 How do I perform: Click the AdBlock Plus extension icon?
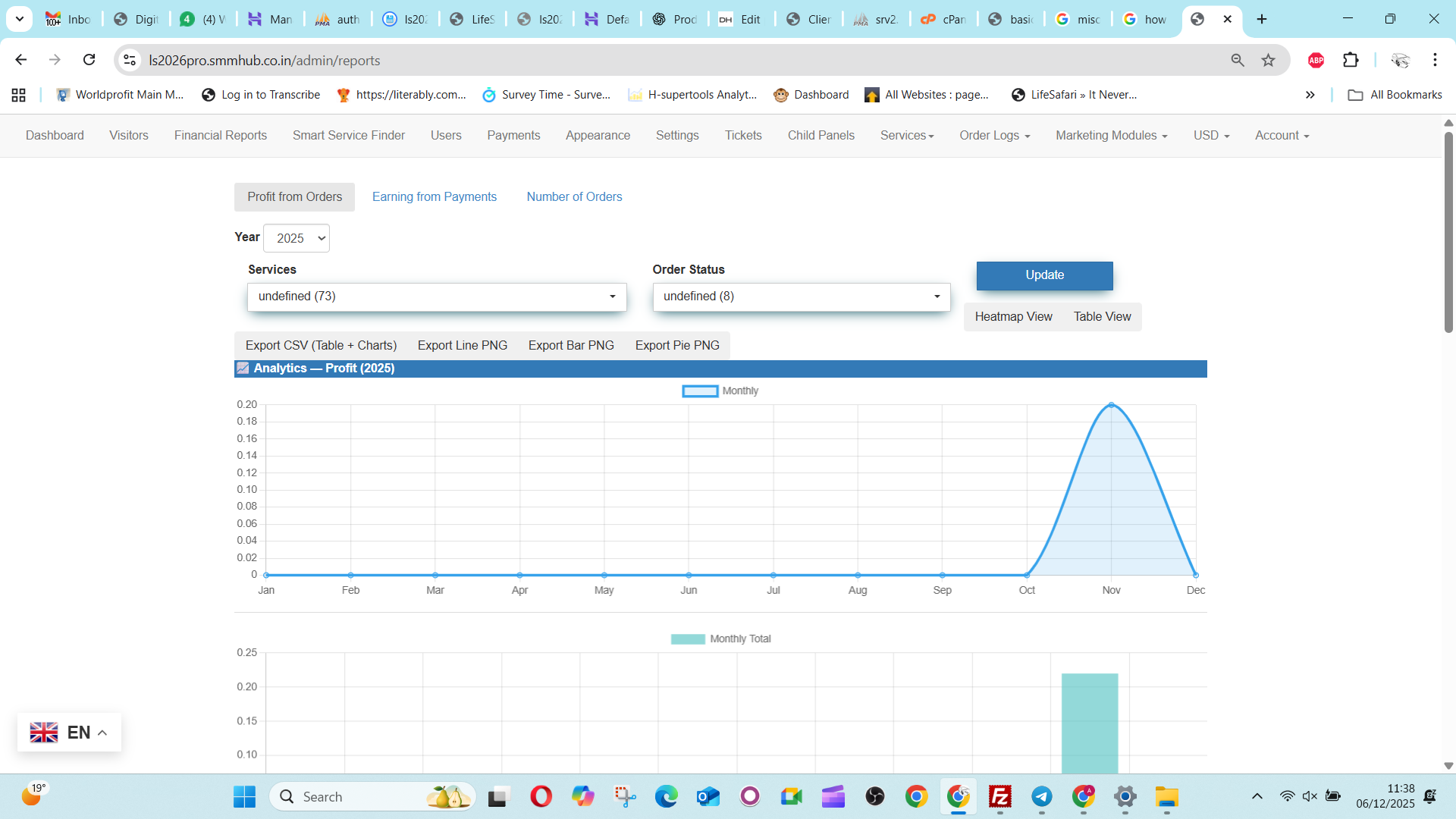click(1316, 60)
